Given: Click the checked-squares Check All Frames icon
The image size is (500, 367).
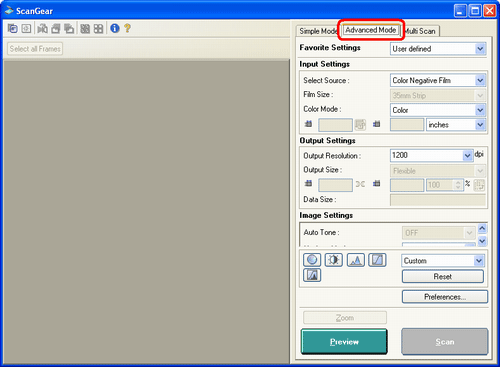Looking at the screenshot, I should pyautogui.click(x=85, y=29).
